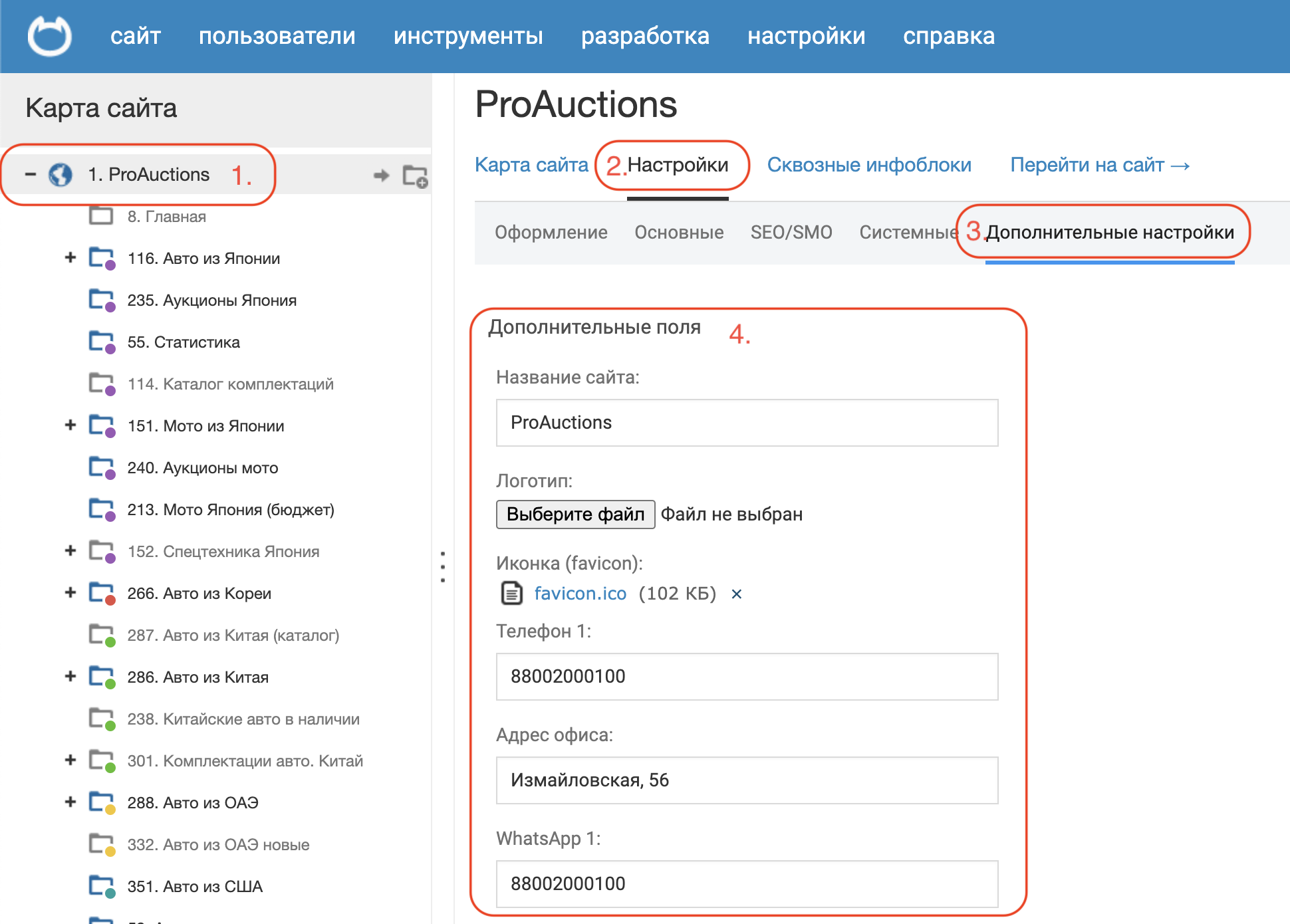Expand the 152. Спецтехника Япония node
The height and width of the screenshot is (924, 1290).
click(x=70, y=550)
